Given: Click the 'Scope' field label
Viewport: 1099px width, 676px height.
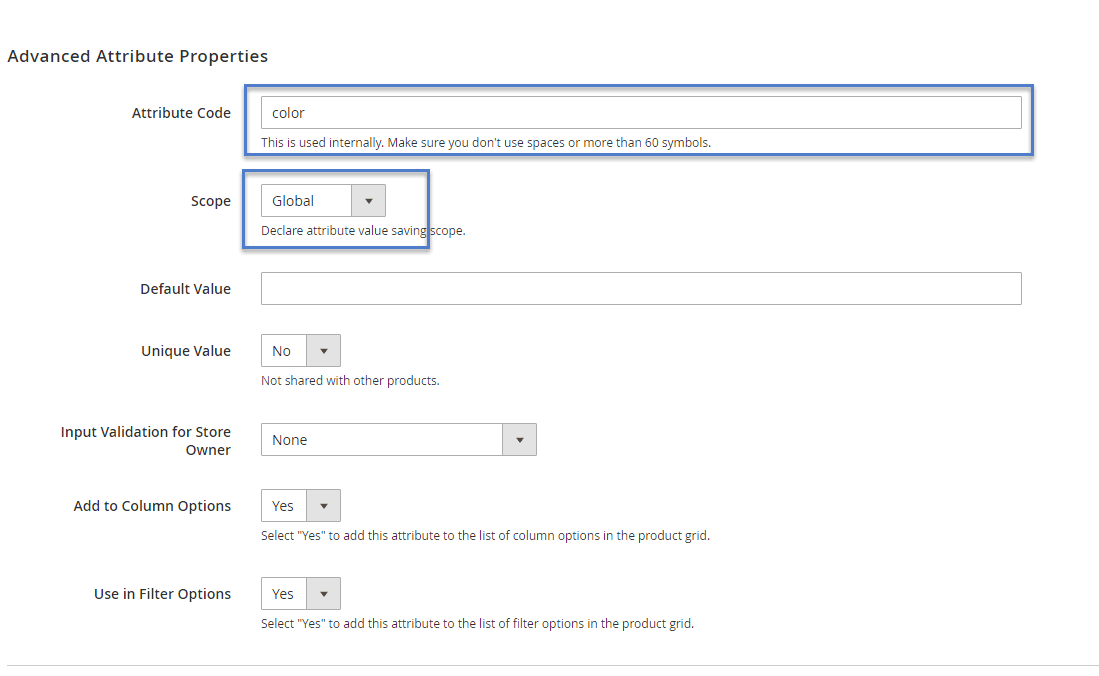Looking at the screenshot, I should 210,201.
